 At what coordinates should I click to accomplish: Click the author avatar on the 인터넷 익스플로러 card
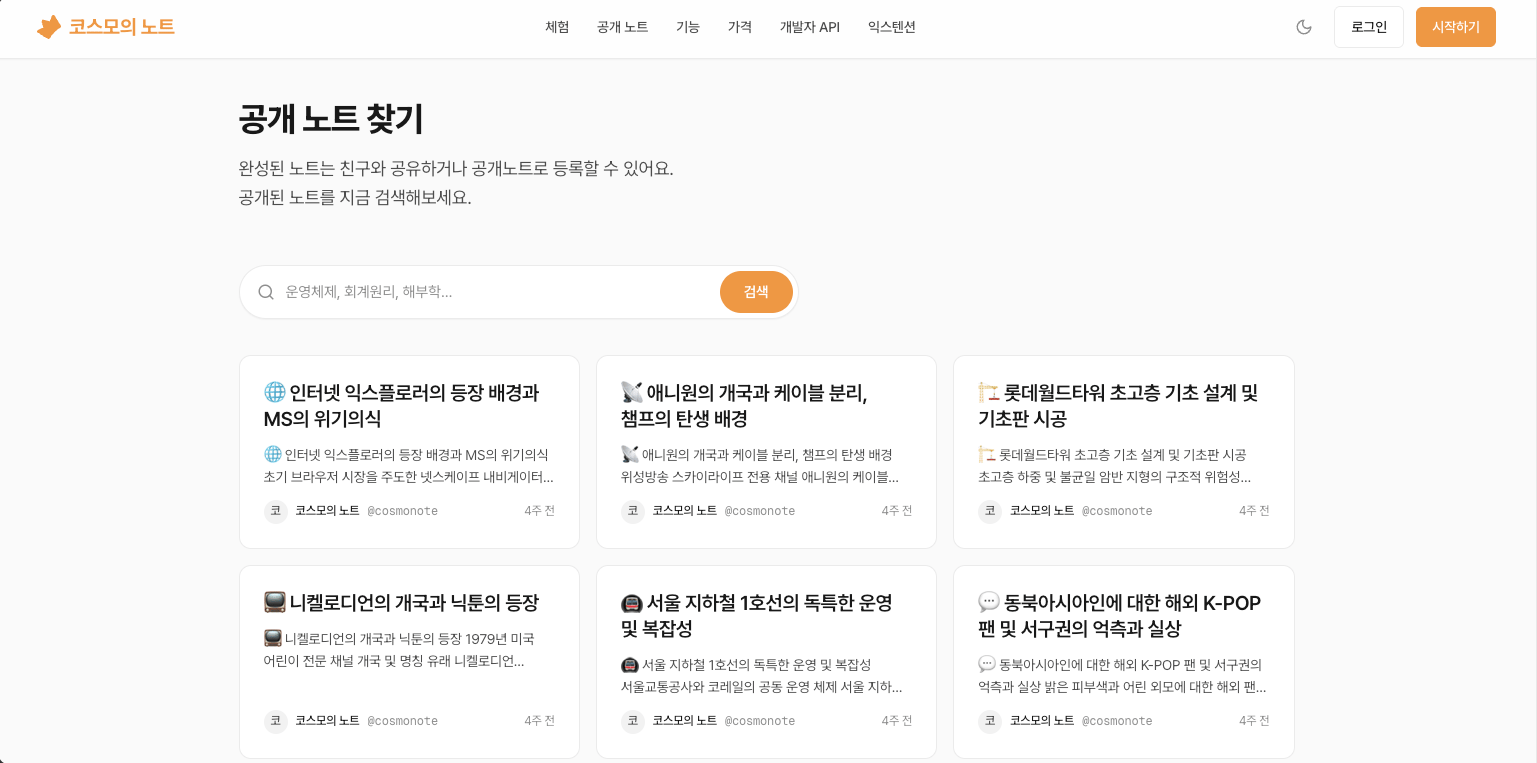click(x=276, y=511)
